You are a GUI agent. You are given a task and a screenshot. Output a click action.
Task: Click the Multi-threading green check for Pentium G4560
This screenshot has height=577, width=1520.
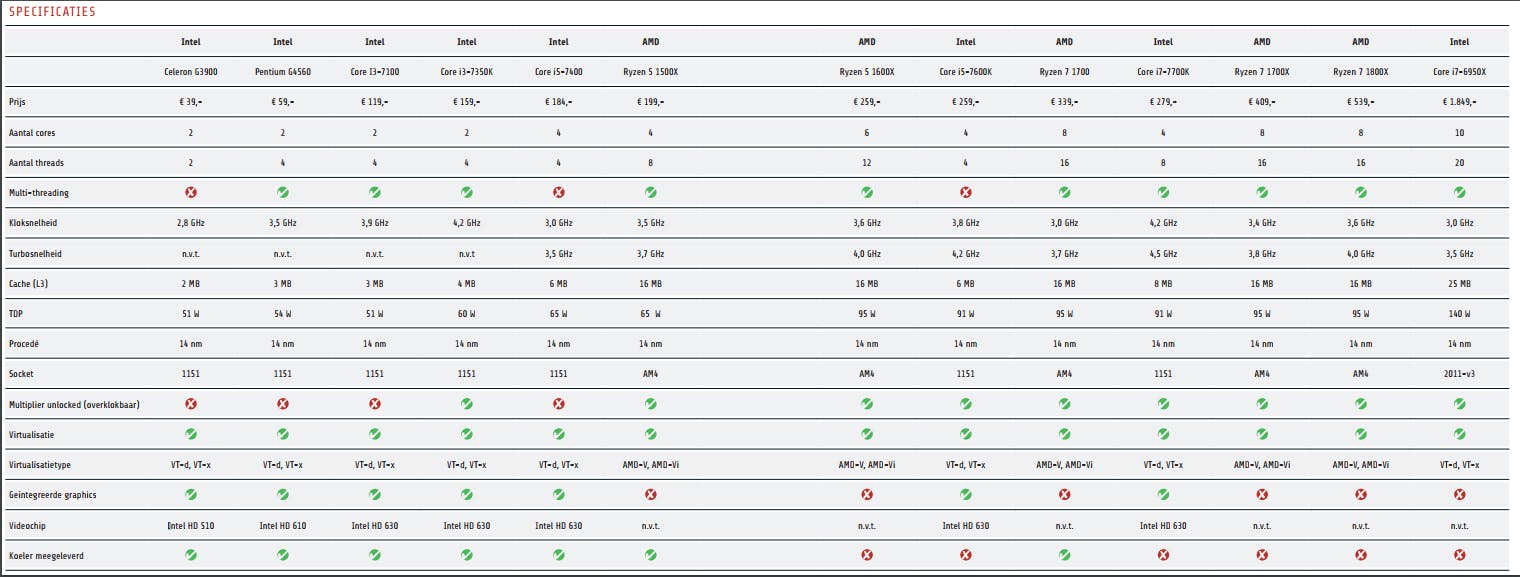click(283, 192)
